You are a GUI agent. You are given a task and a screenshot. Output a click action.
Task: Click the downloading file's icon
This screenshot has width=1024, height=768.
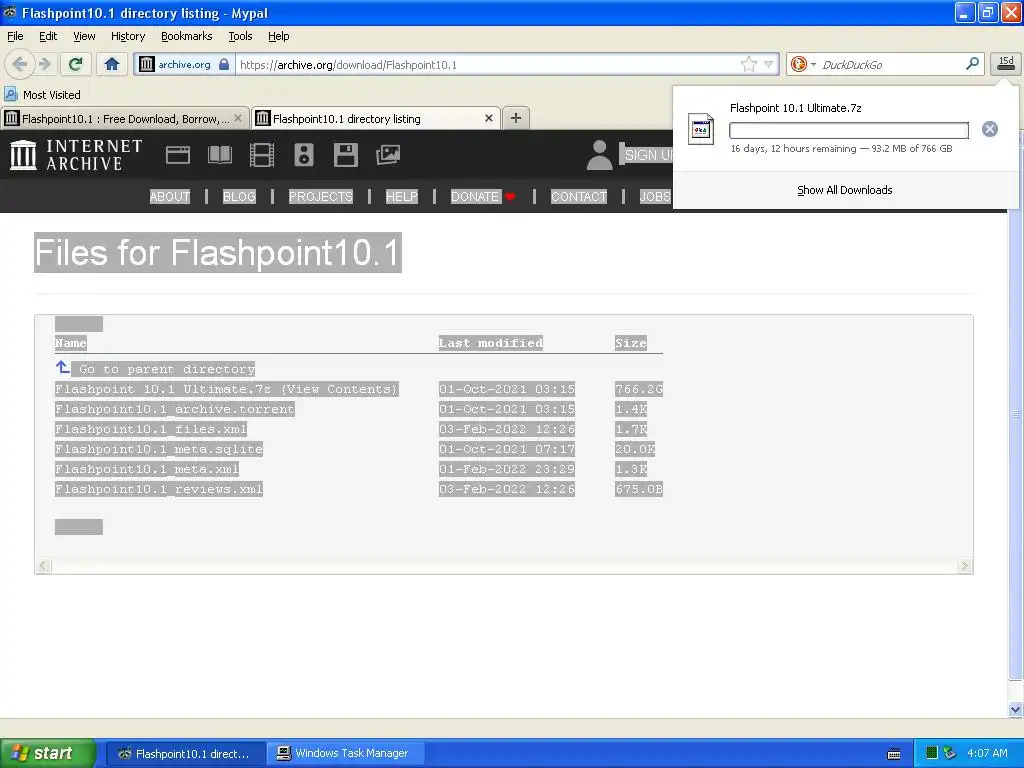[x=701, y=129]
